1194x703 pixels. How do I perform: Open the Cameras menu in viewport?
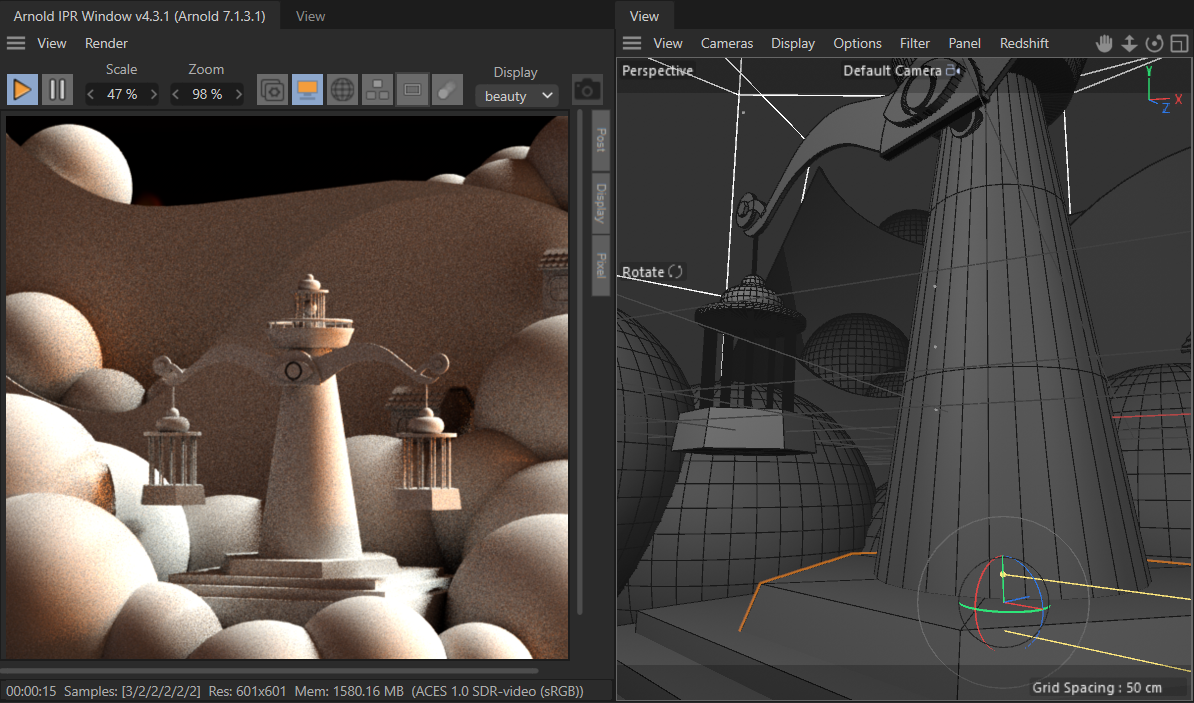point(727,43)
